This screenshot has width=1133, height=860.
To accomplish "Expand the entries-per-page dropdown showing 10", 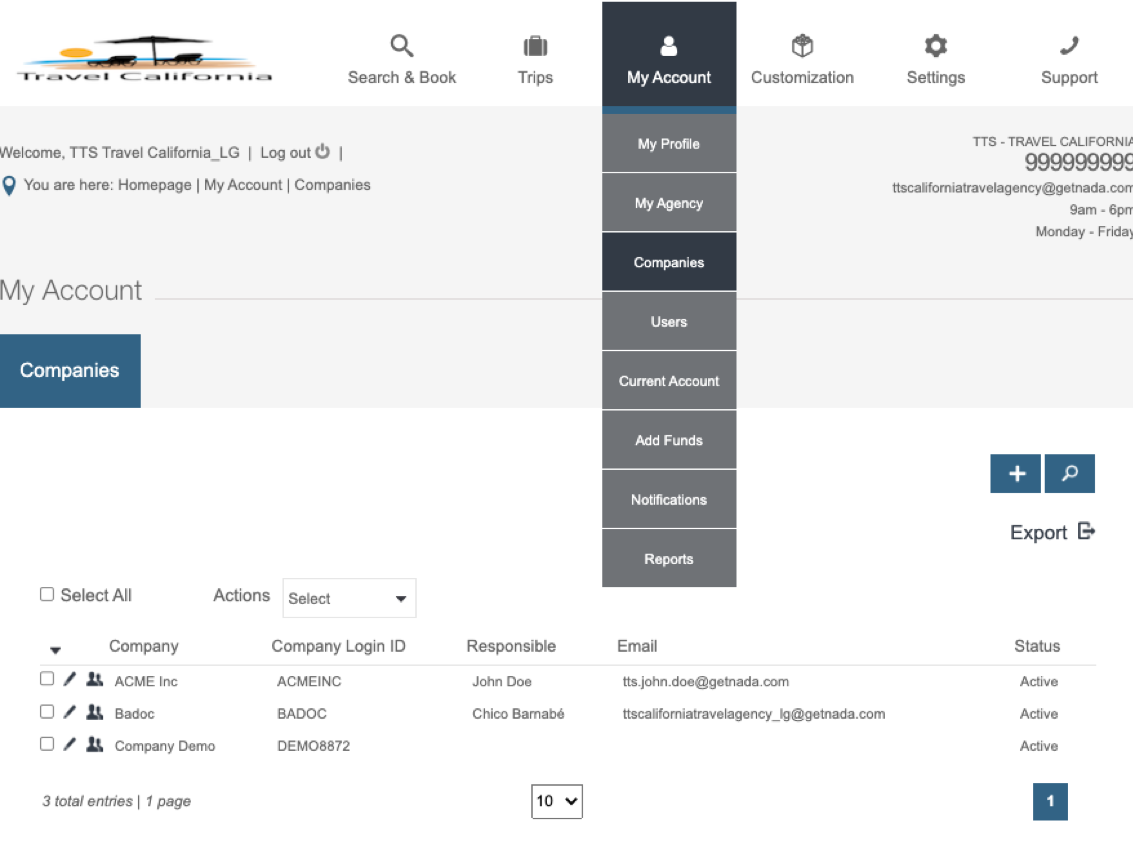I will coord(556,801).
